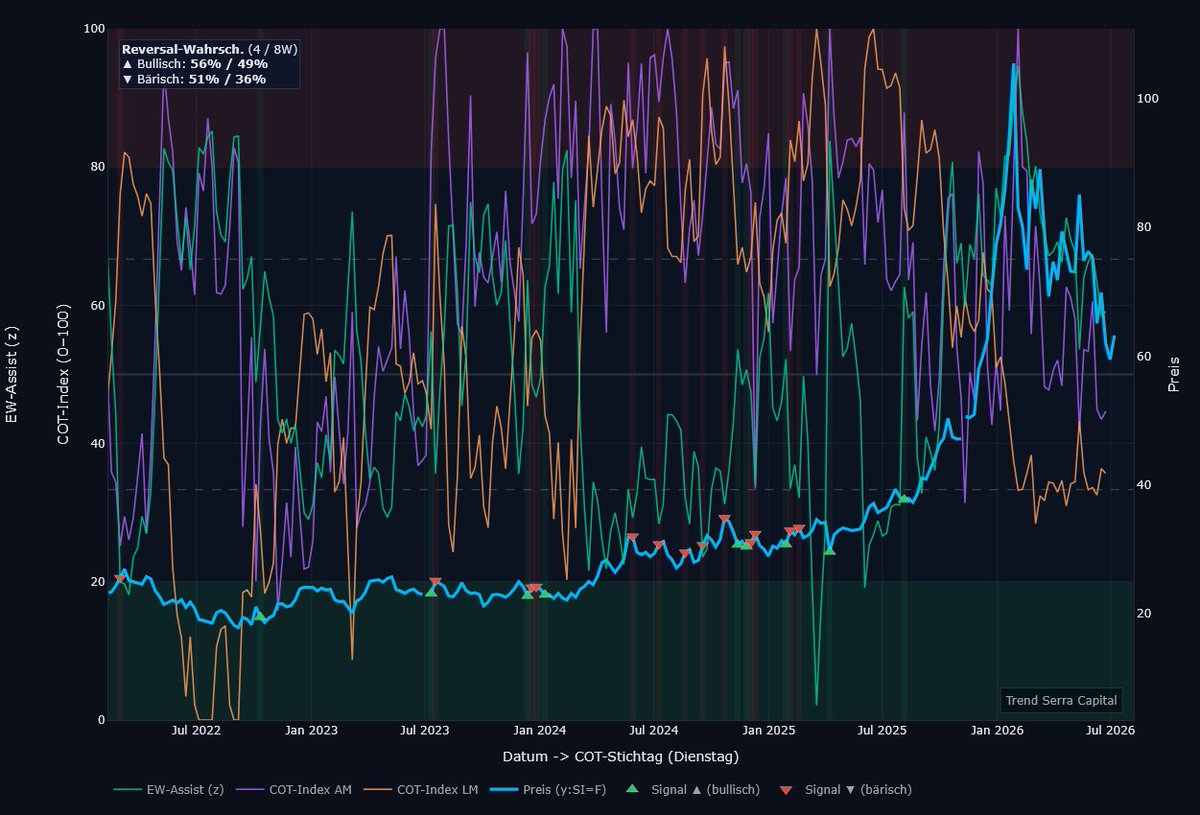Click the 'Jan 2025' date axis label
The width and height of the screenshot is (1200, 815).
coord(769,731)
